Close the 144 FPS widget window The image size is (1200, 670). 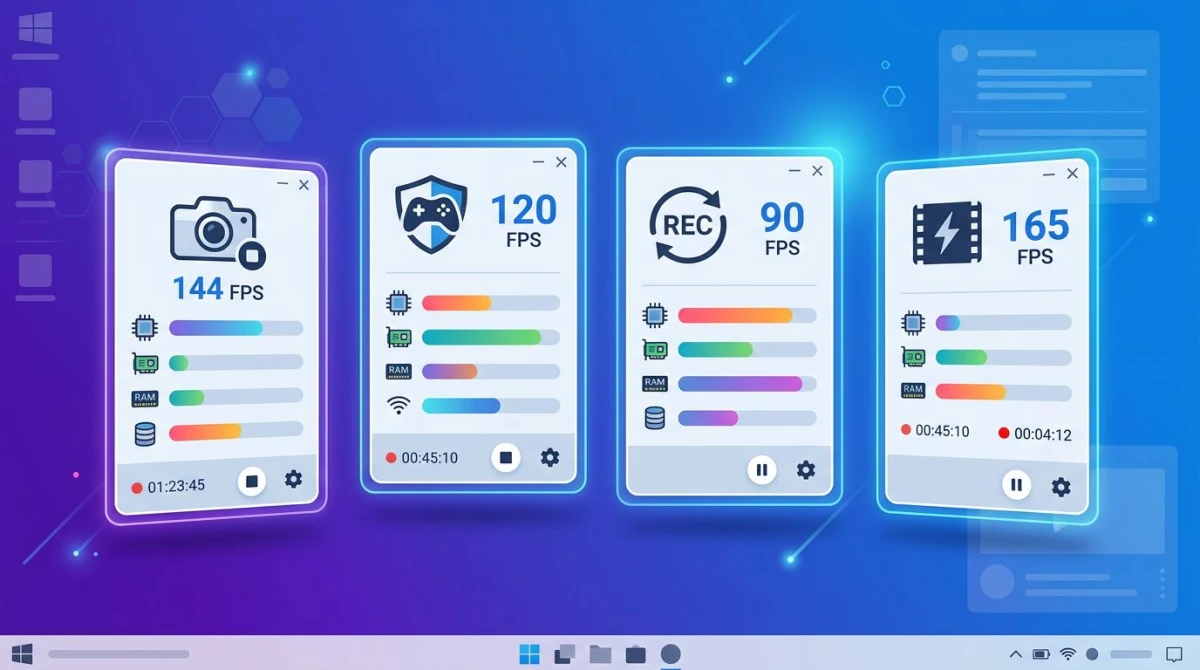[x=304, y=185]
